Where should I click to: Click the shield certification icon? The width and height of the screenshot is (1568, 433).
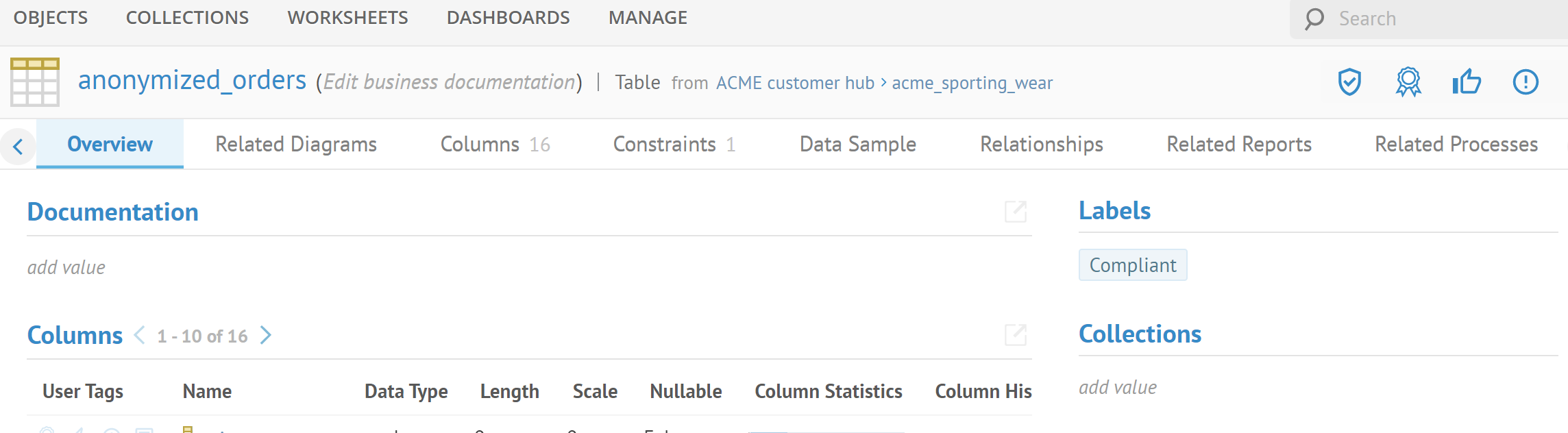coord(1349,82)
